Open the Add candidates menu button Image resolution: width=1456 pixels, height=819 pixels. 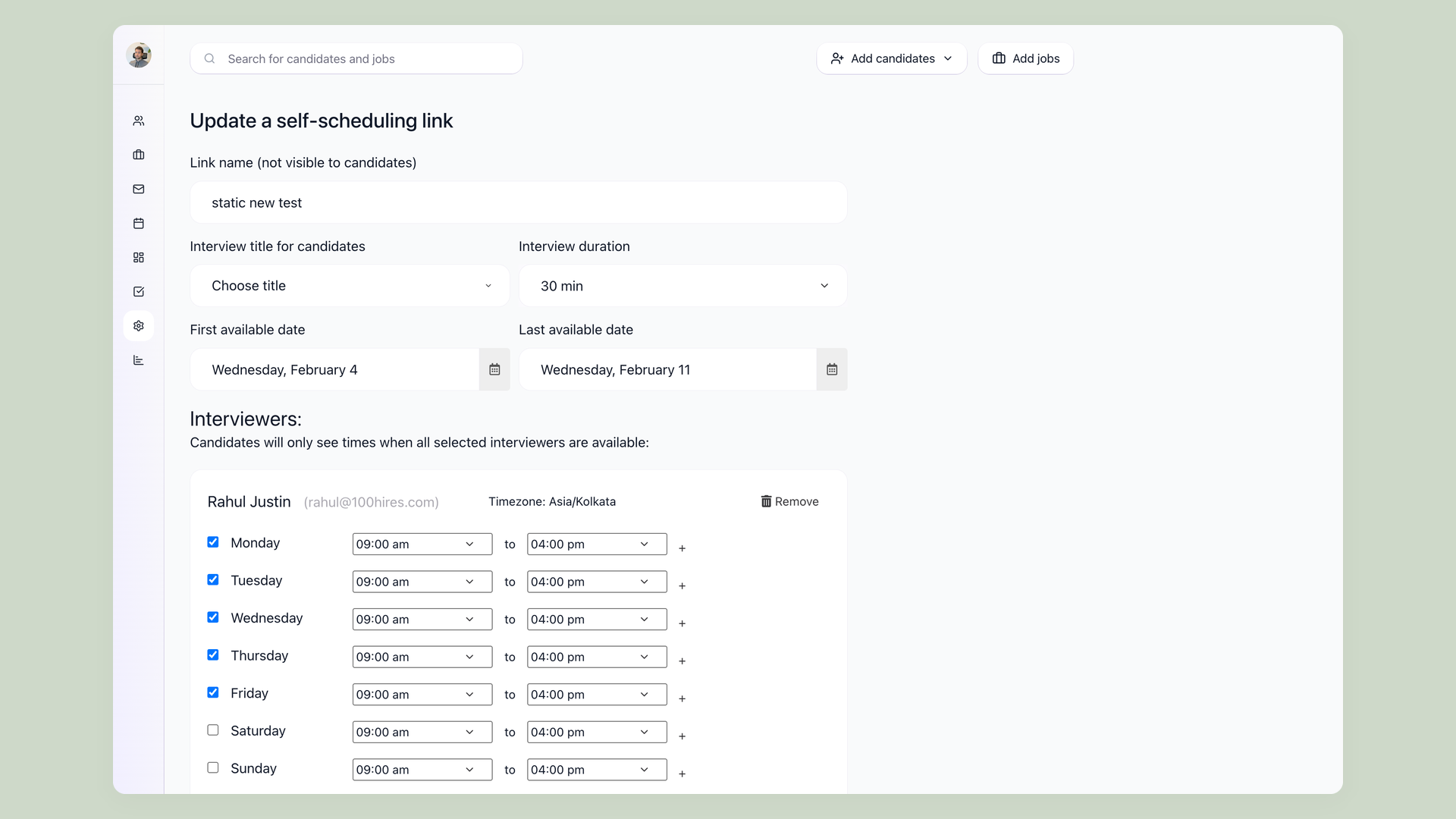coord(891,58)
